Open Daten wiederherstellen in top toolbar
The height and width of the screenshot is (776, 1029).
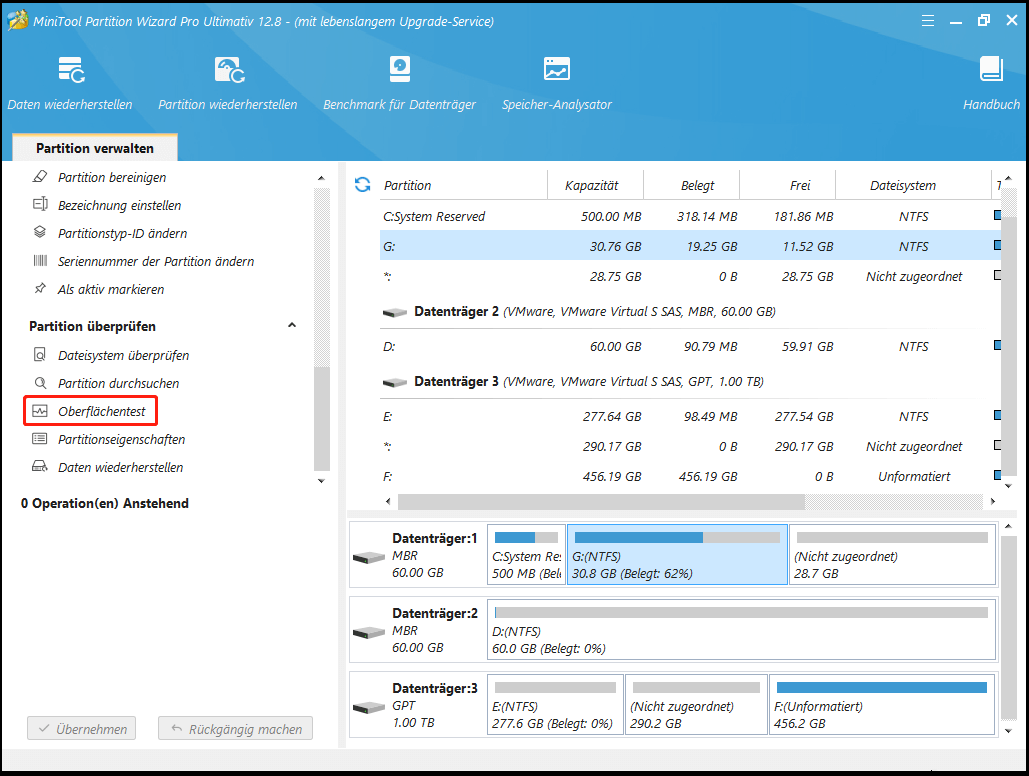70,84
